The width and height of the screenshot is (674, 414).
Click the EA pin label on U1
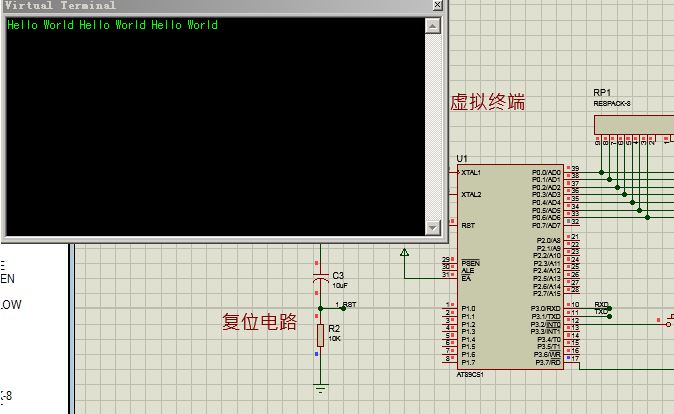(x=466, y=279)
